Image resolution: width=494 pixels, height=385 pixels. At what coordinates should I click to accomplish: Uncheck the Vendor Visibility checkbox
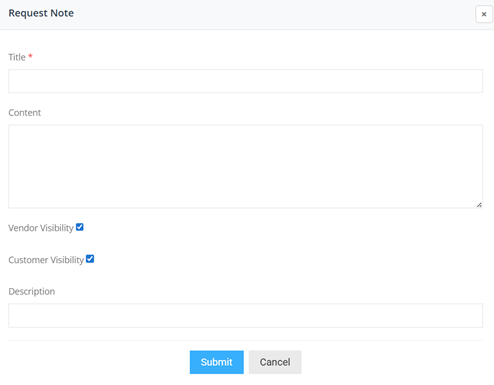pyautogui.click(x=80, y=227)
